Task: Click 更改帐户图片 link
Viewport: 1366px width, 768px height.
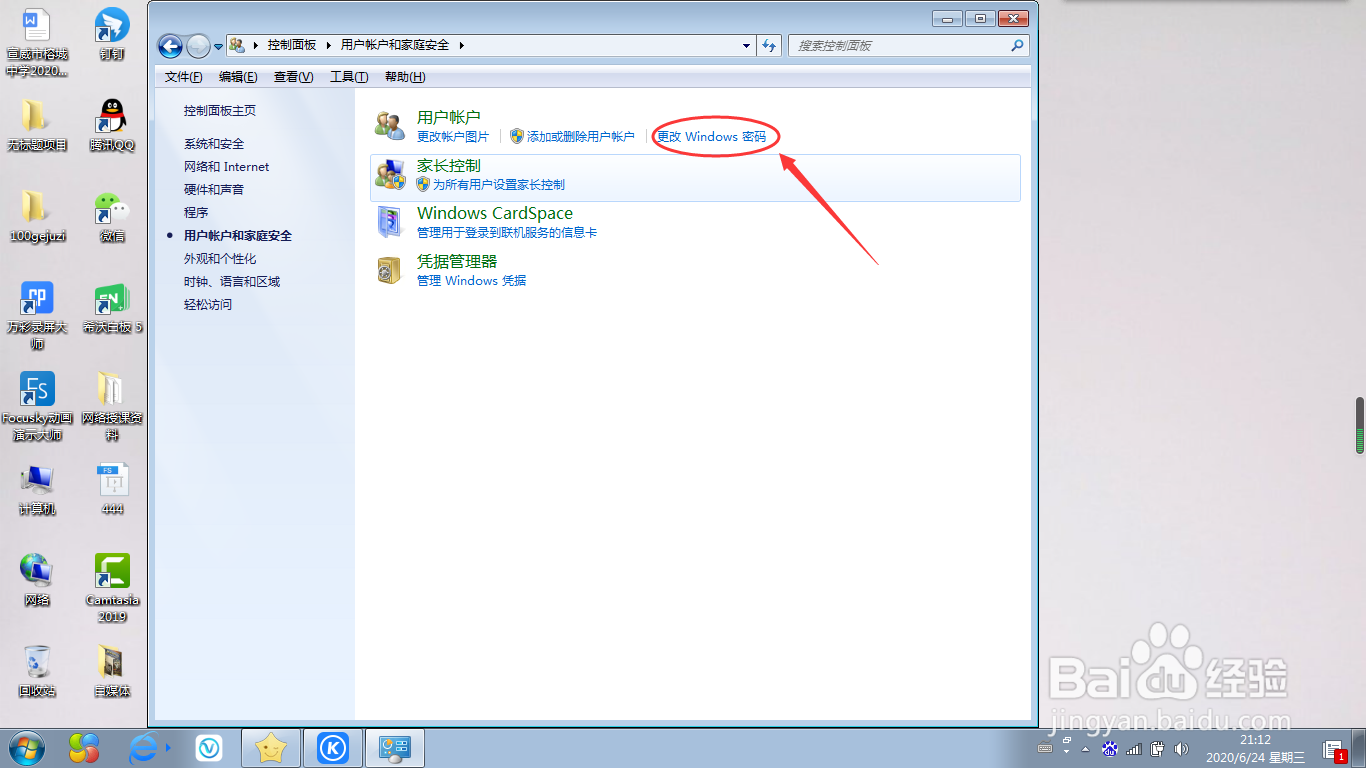Action: click(453, 137)
